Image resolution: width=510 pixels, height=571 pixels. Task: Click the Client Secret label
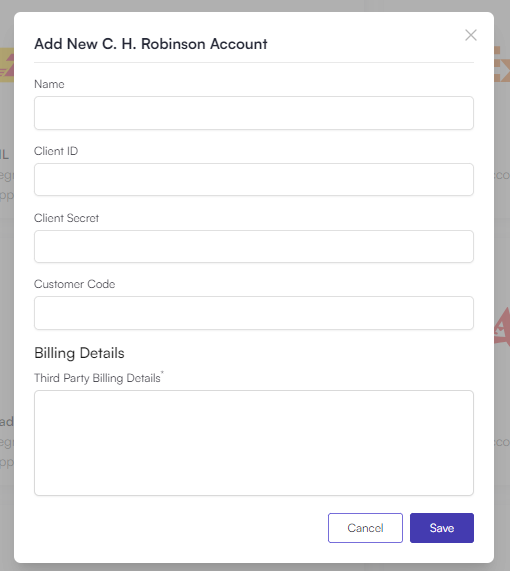[x=66, y=218]
